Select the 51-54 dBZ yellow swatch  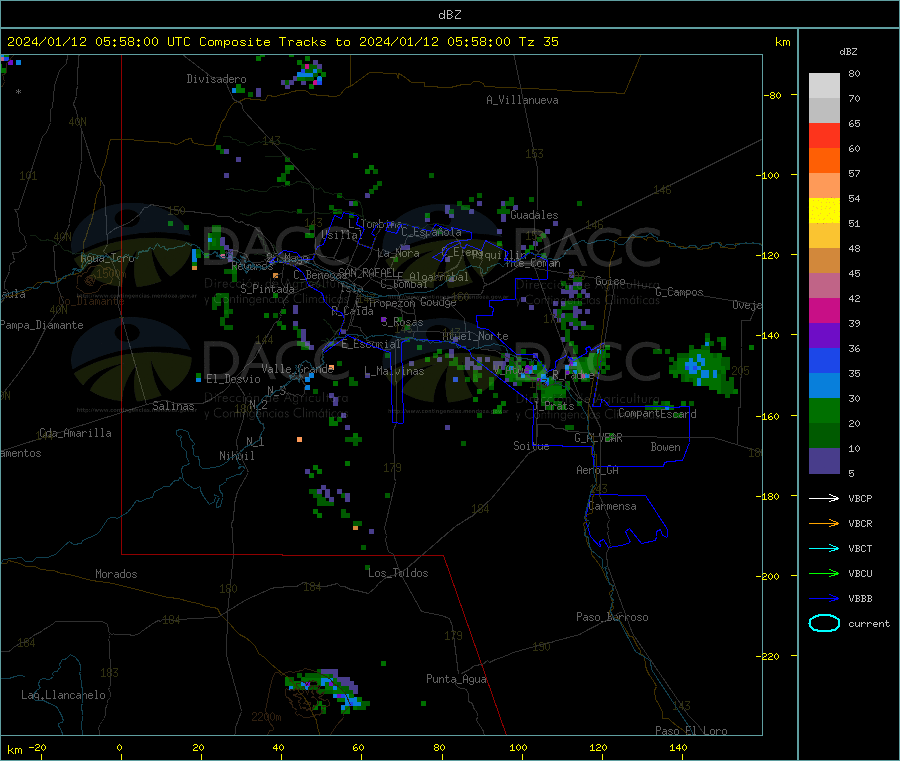click(x=824, y=211)
